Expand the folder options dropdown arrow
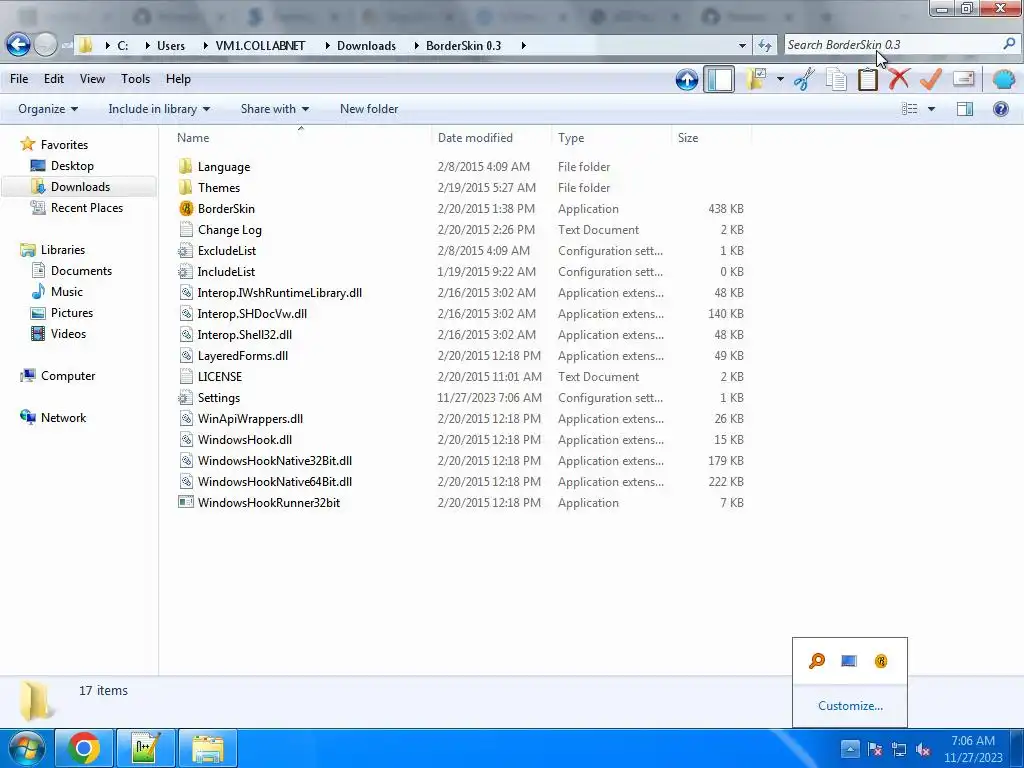 click(x=780, y=80)
